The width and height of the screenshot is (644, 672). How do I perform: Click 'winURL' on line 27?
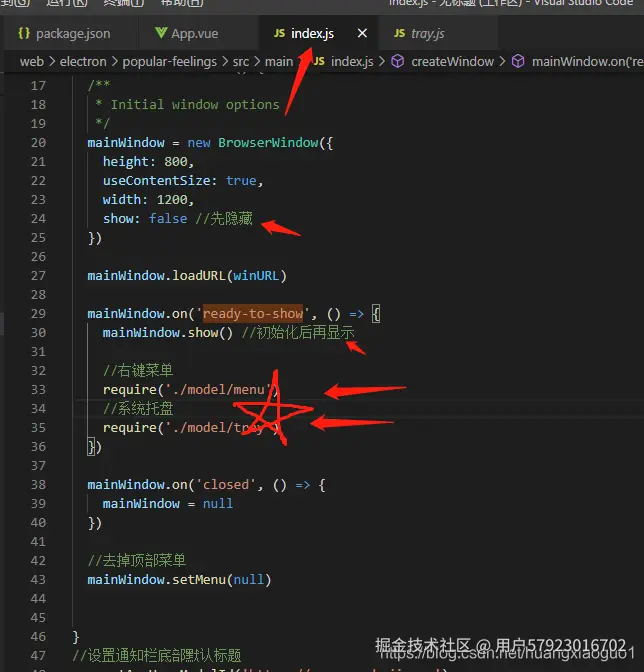[x=256, y=276]
